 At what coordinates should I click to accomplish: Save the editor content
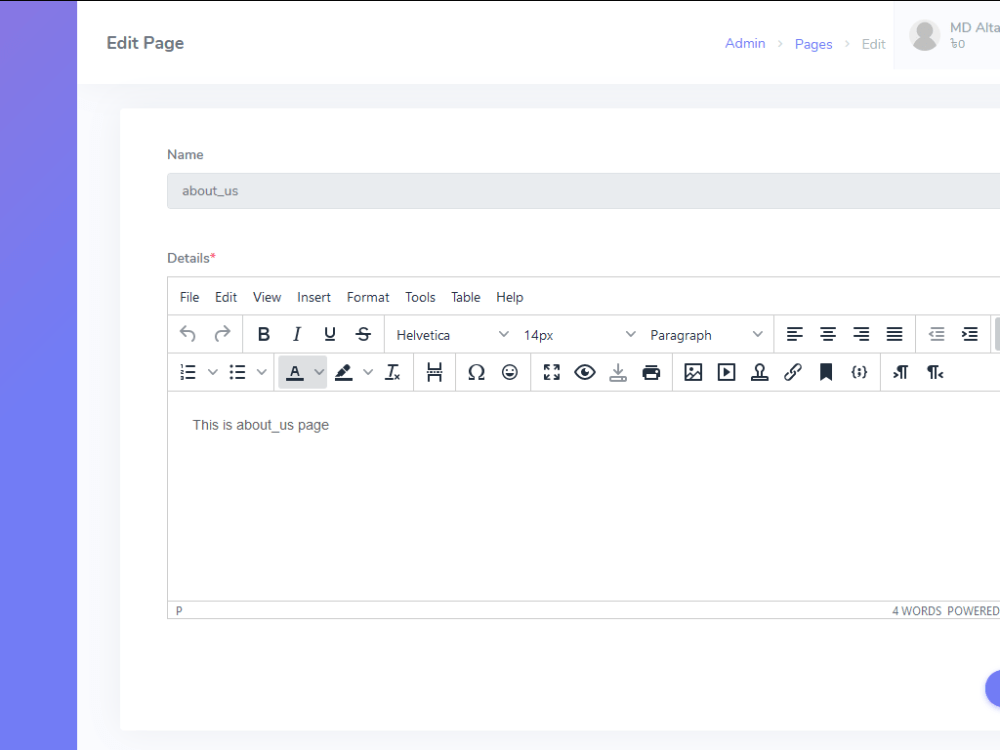pos(618,372)
